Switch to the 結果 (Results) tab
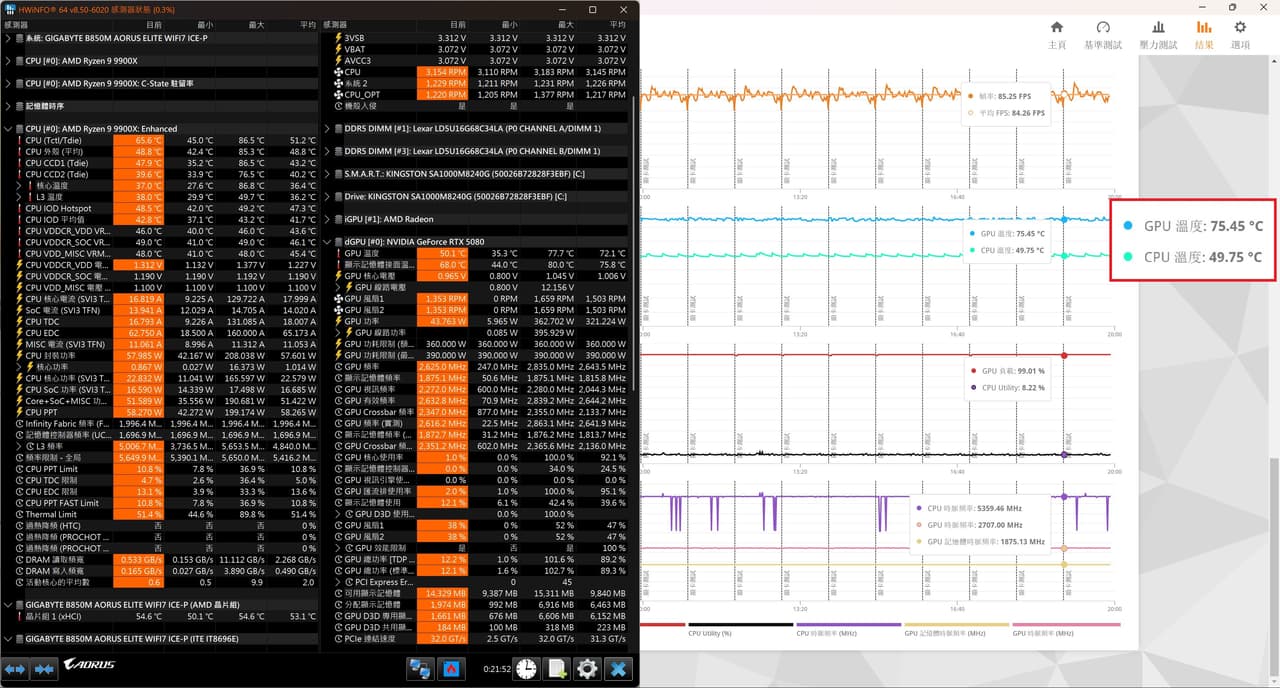The image size is (1280, 688). tap(1204, 33)
